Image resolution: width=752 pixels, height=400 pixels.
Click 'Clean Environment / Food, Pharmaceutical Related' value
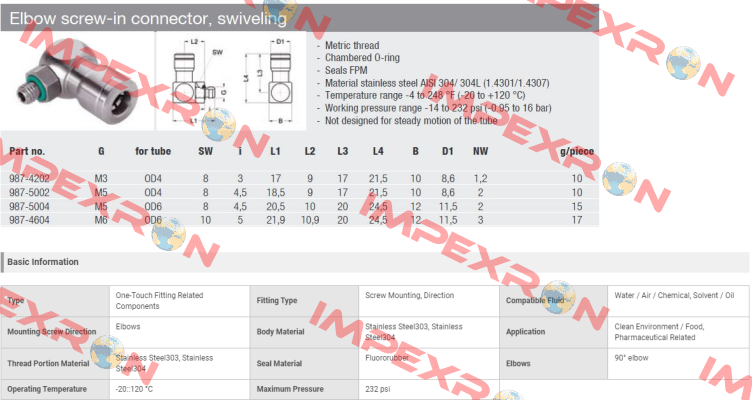[x=659, y=332]
